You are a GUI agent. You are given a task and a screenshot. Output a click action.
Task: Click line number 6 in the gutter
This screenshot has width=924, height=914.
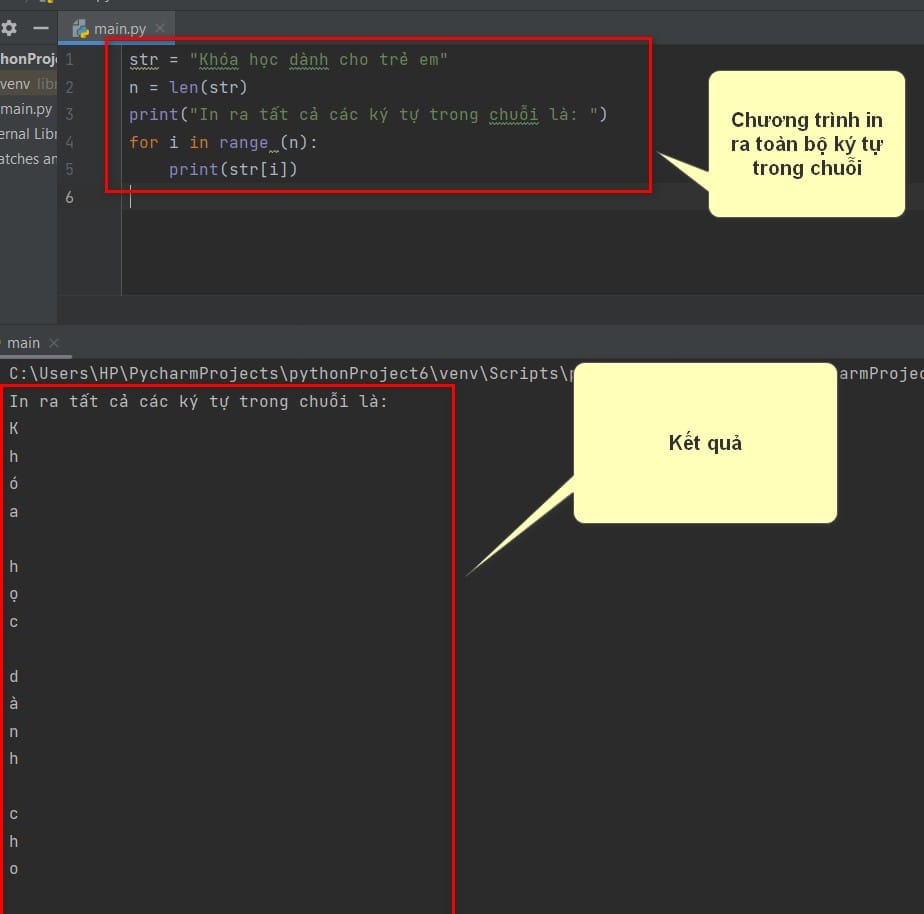point(70,197)
